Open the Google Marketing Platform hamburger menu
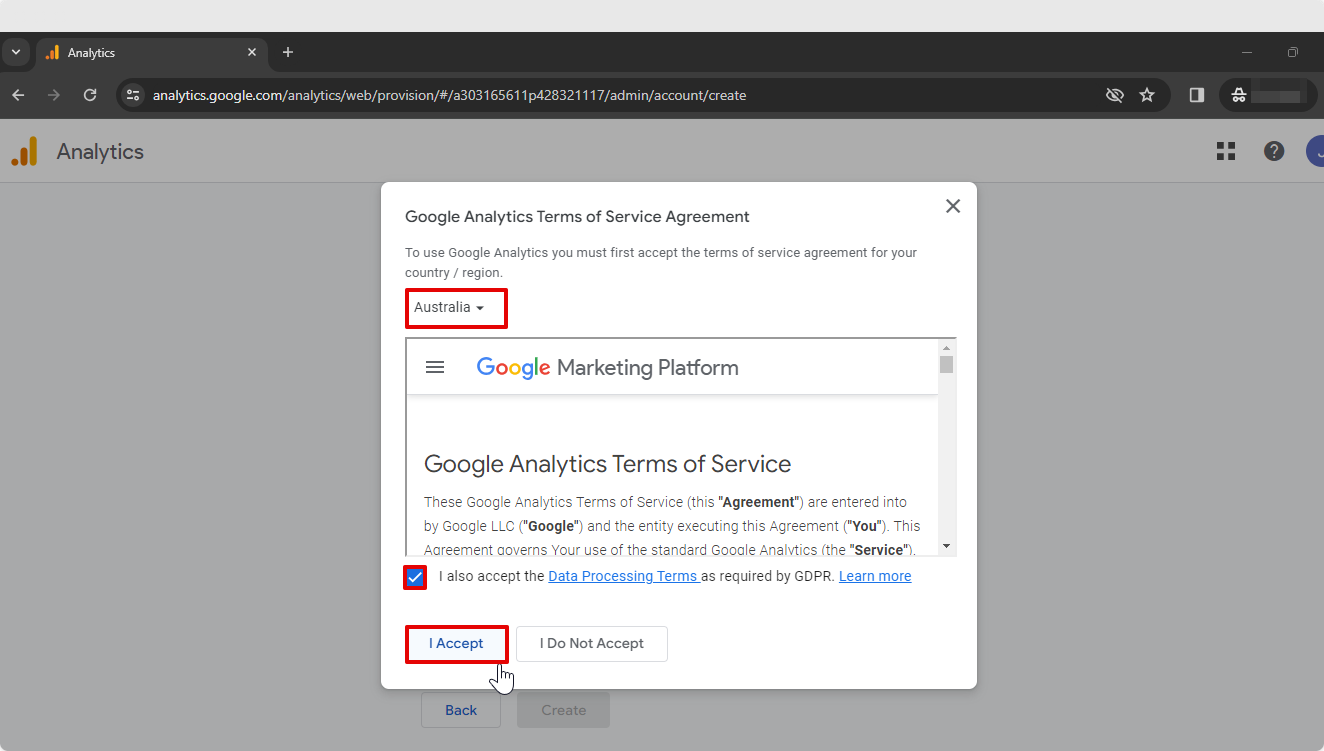The height and width of the screenshot is (751, 1324). pos(435,367)
